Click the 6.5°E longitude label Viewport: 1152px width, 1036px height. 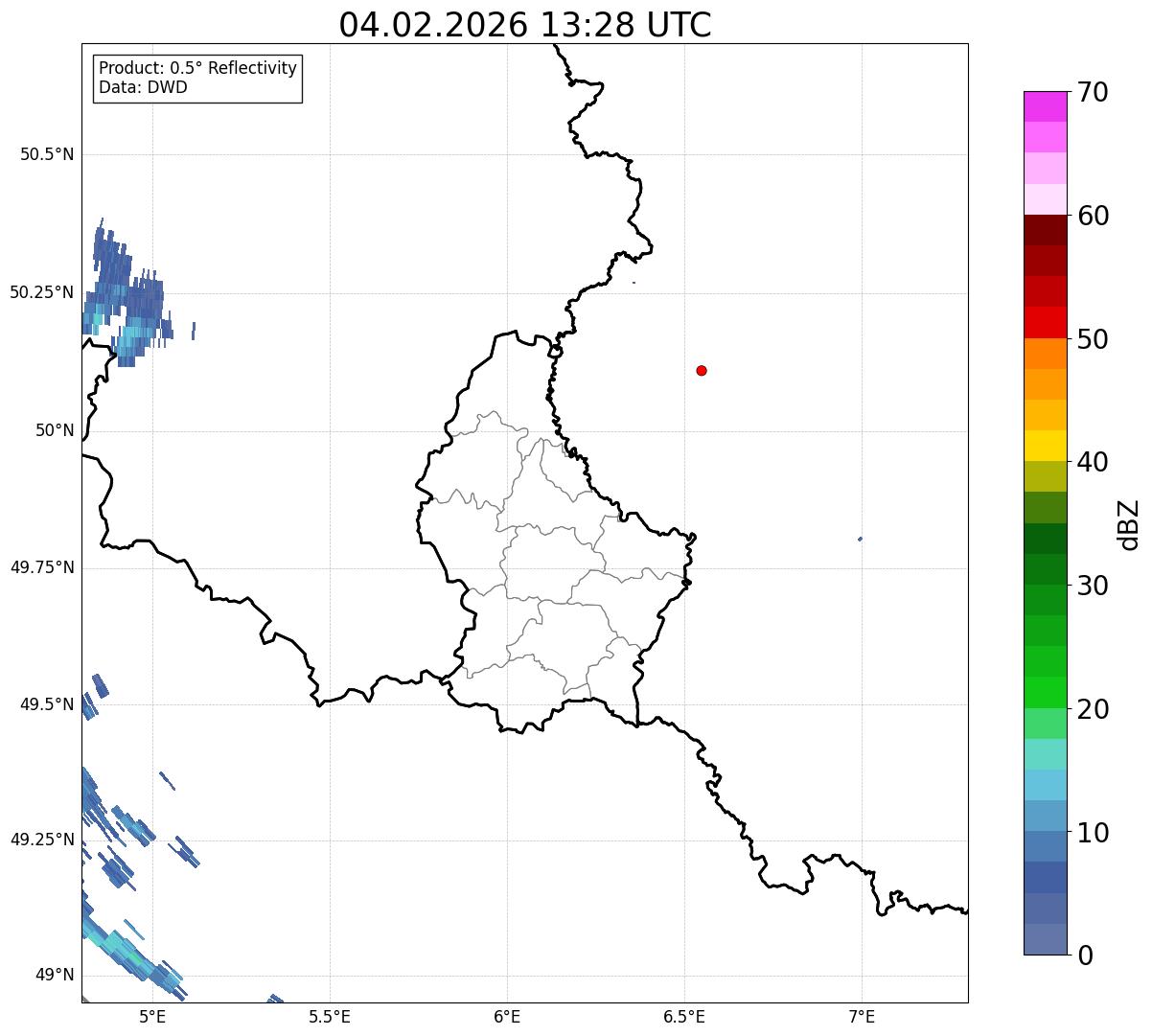click(684, 1016)
